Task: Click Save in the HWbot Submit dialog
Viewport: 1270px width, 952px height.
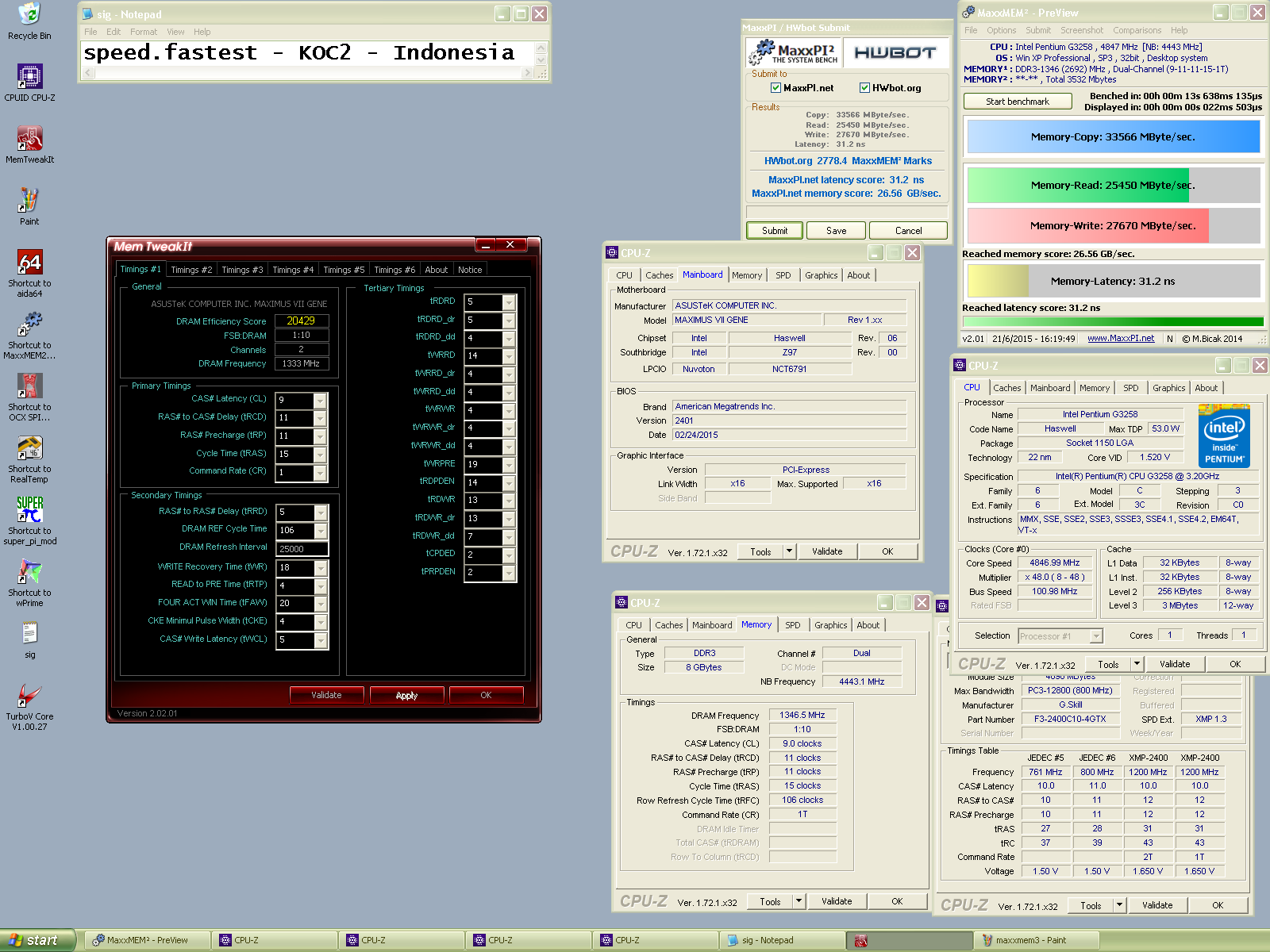Action: 836,231
